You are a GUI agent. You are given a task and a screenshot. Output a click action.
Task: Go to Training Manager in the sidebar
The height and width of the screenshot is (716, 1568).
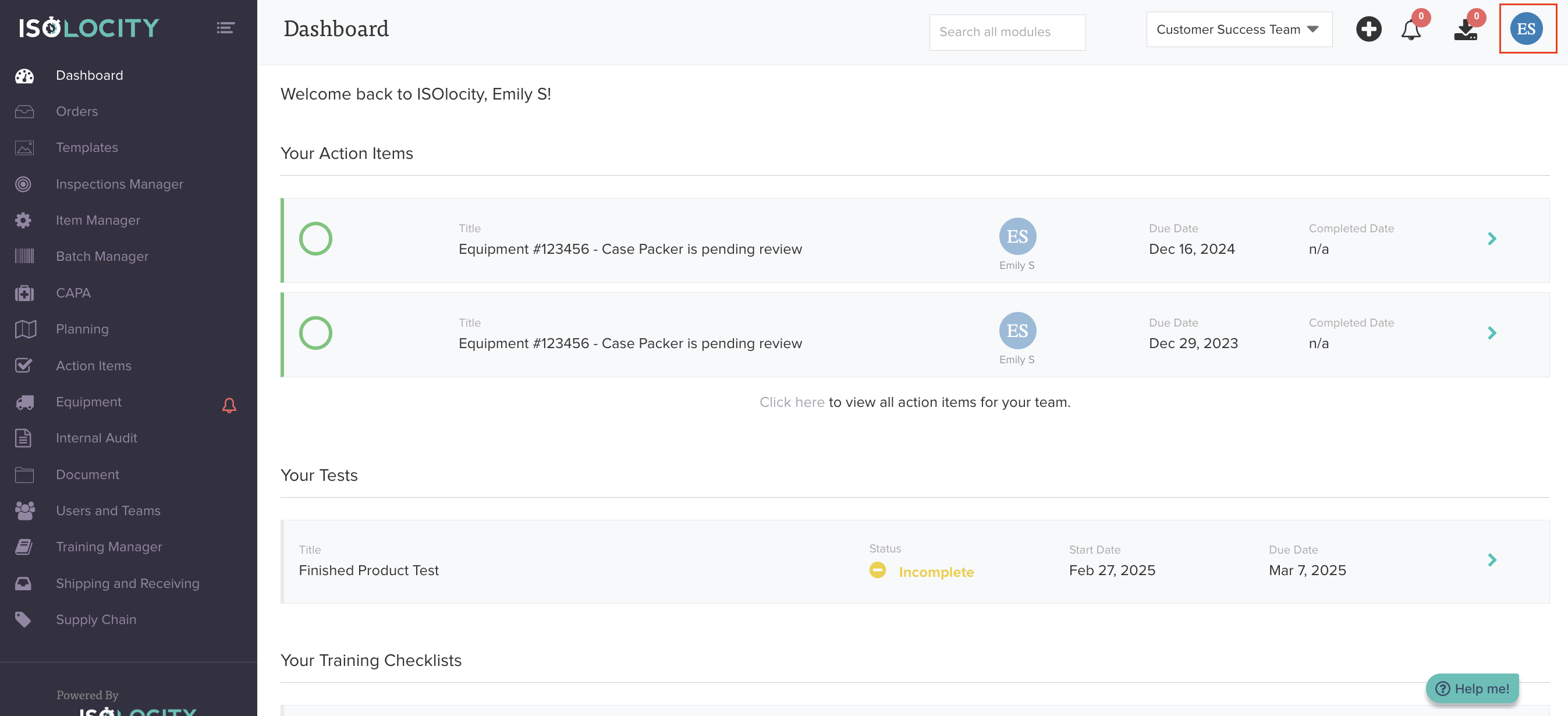[x=109, y=547]
